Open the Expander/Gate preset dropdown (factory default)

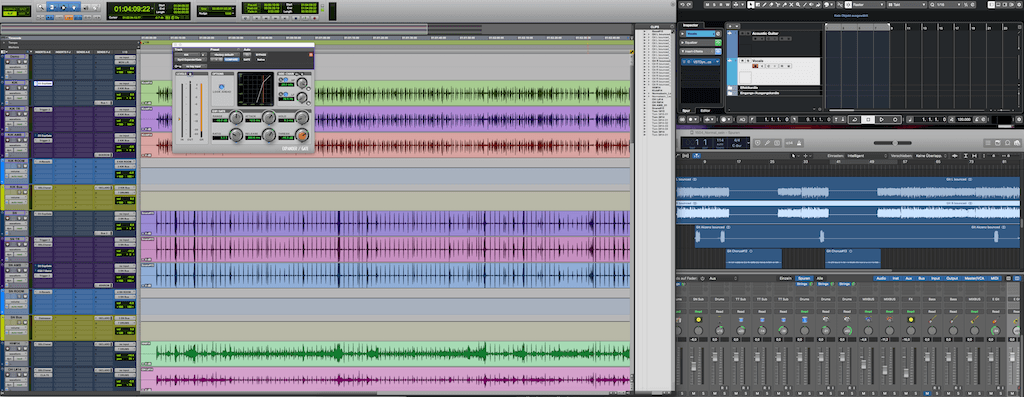pos(225,55)
